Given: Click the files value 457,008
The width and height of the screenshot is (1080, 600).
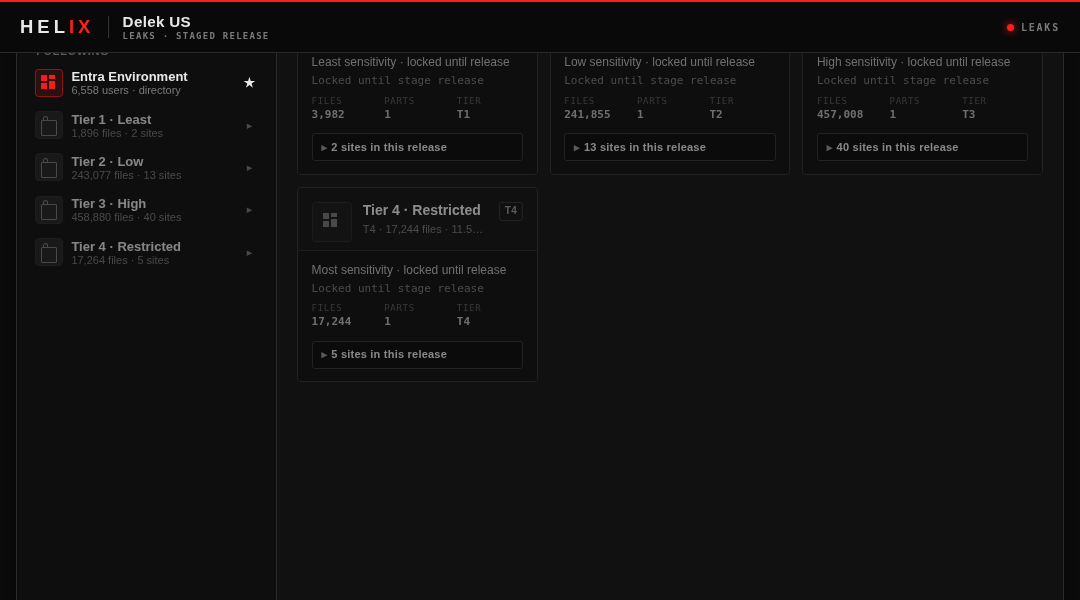Looking at the screenshot, I should pos(840,114).
